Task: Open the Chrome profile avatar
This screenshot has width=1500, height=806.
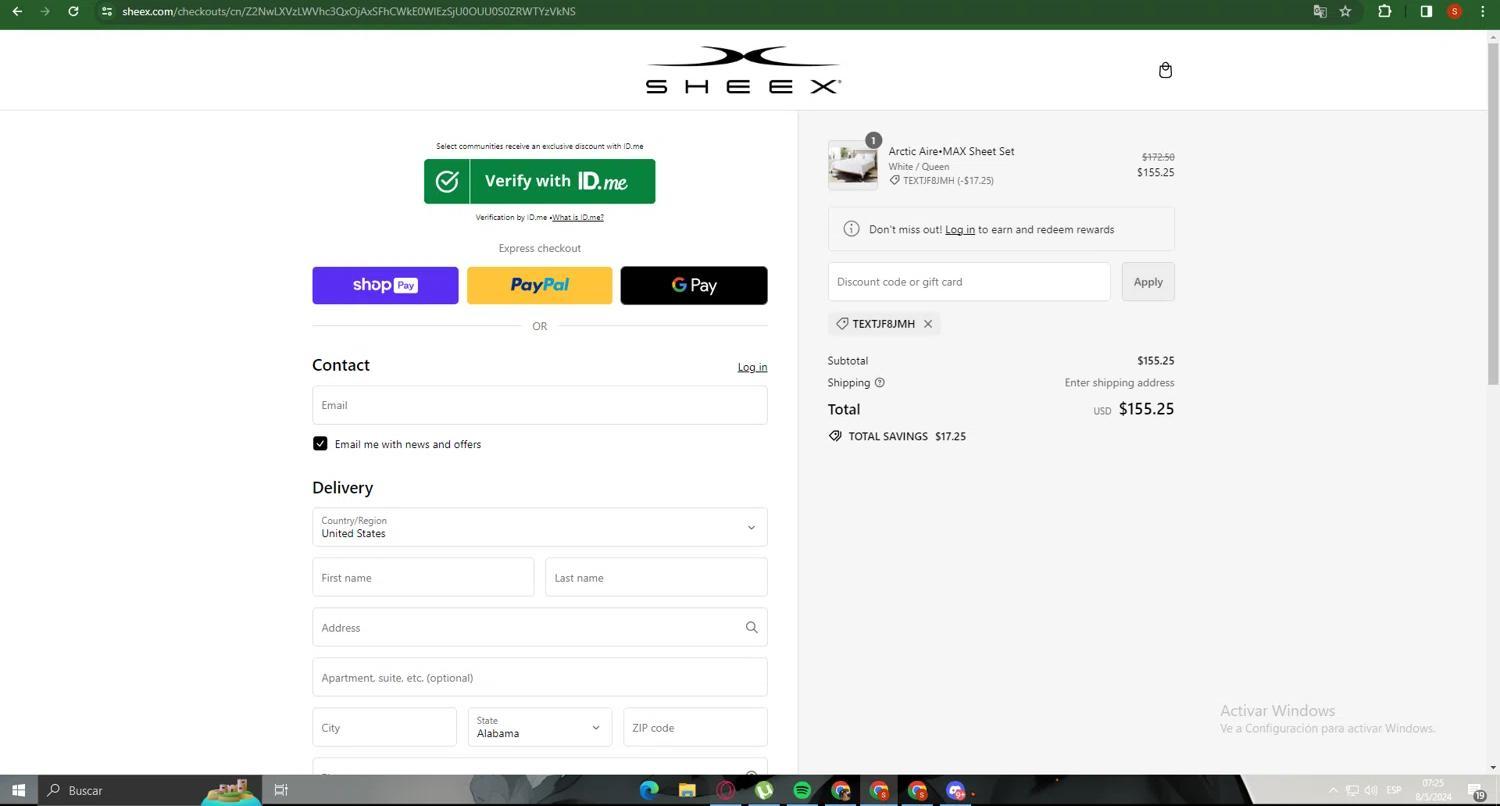Action: tap(1455, 11)
